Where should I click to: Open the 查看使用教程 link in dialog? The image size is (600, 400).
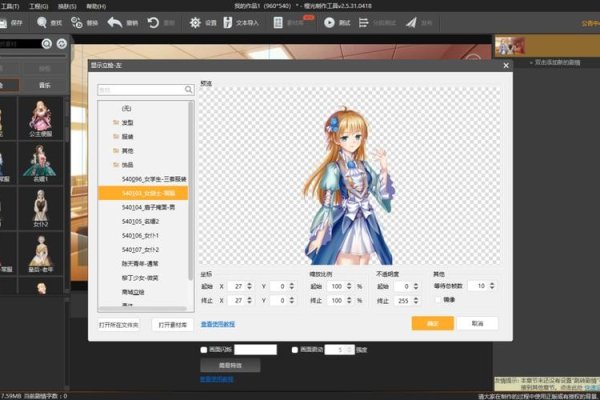[218, 324]
